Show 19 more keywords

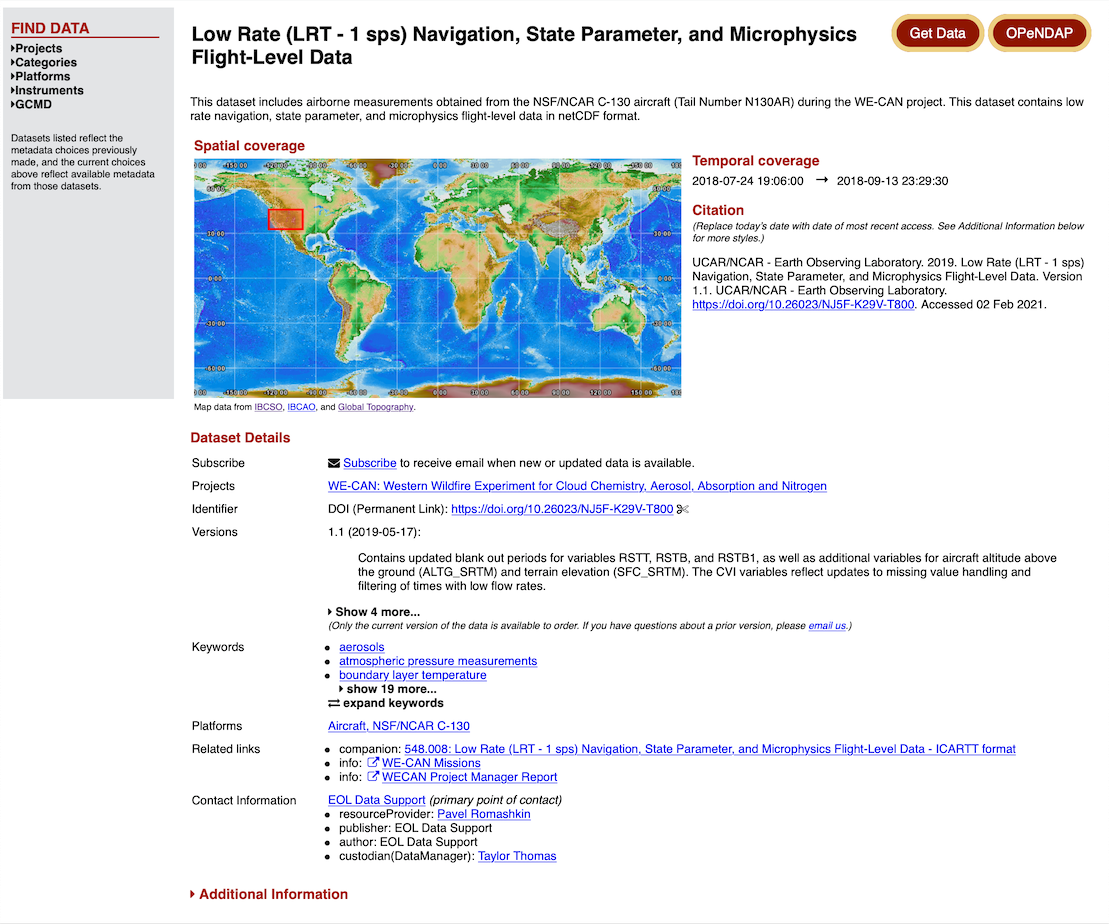pyautogui.click(x=390, y=689)
